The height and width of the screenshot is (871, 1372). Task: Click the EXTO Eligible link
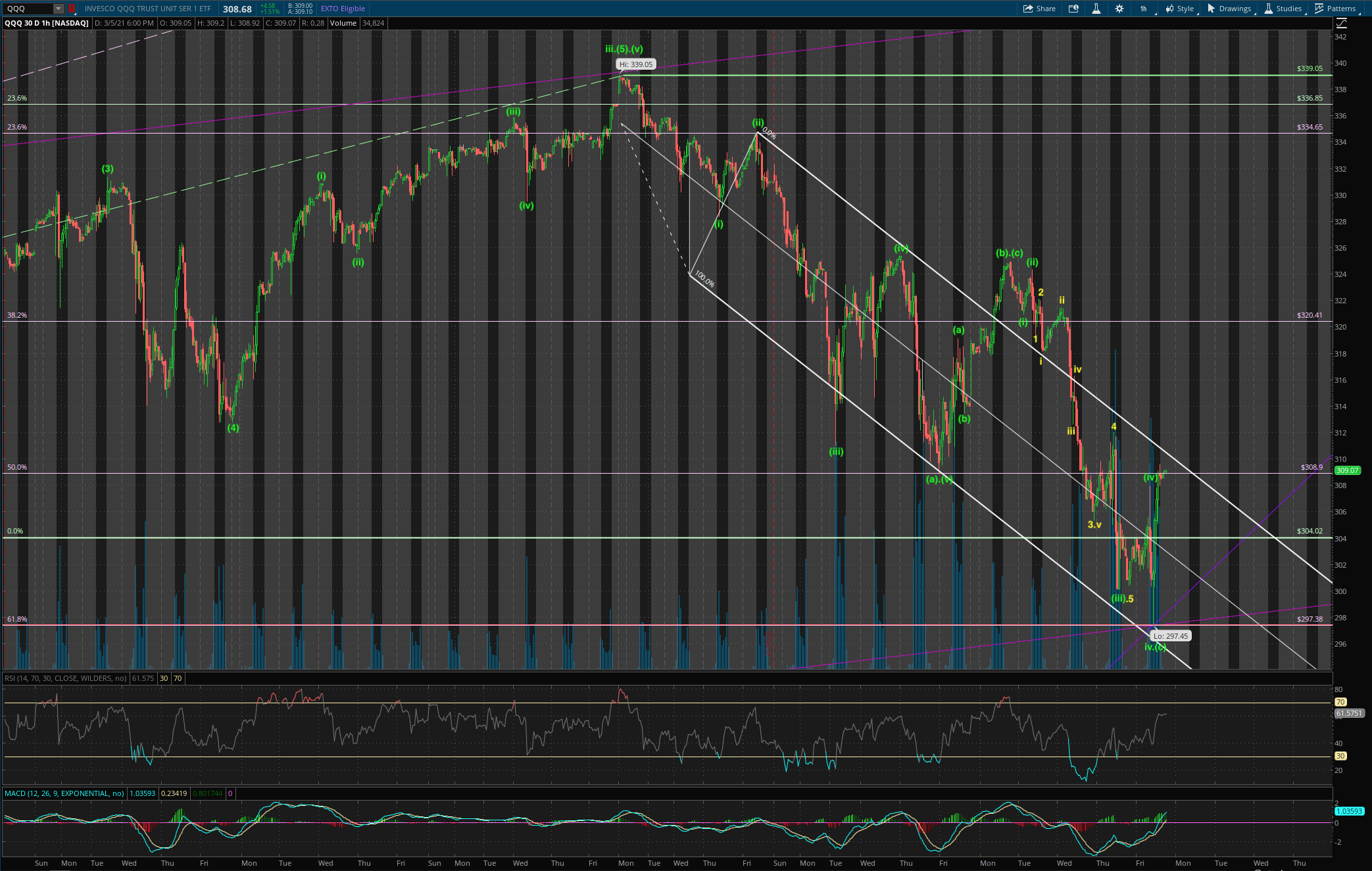pyautogui.click(x=343, y=9)
